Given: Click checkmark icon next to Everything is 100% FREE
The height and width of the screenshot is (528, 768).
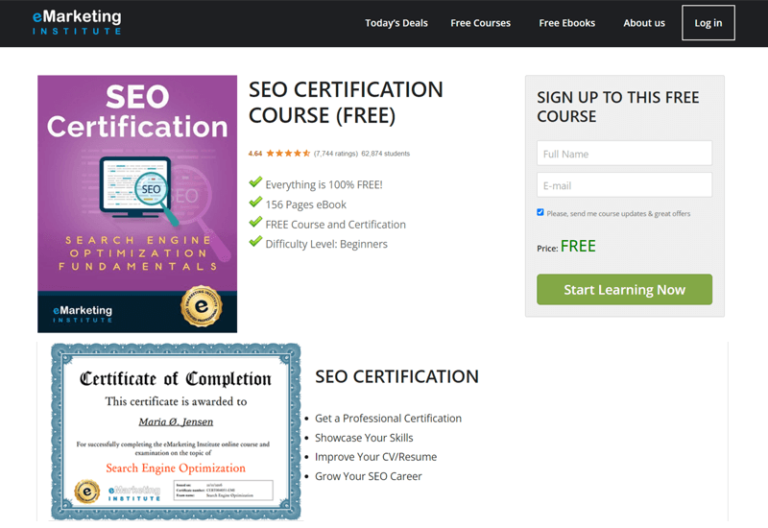Looking at the screenshot, I should pyautogui.click(x=255, y=183).
